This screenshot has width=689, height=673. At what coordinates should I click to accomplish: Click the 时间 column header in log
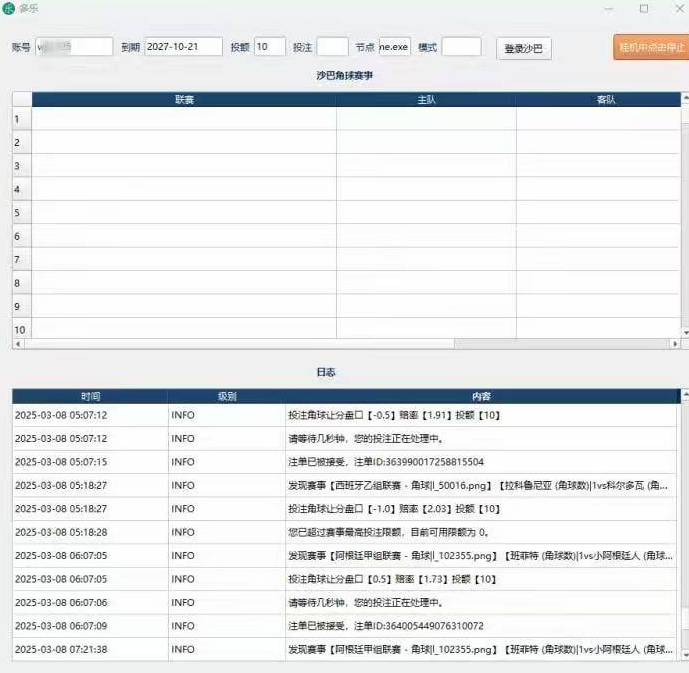pyautogui.click(x=90, y=396)
